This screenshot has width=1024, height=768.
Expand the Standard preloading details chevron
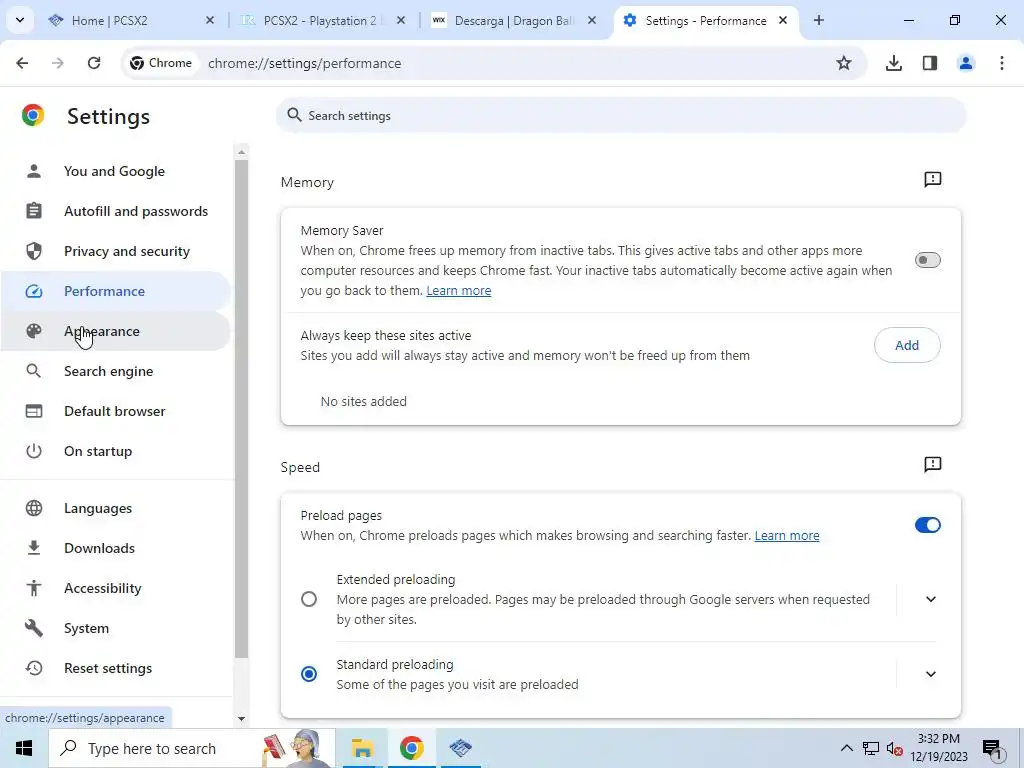tap(931, 673)
